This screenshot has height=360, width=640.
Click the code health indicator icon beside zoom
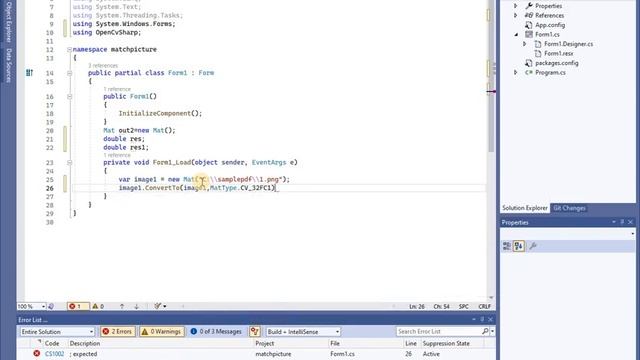[x=51, y=306]
